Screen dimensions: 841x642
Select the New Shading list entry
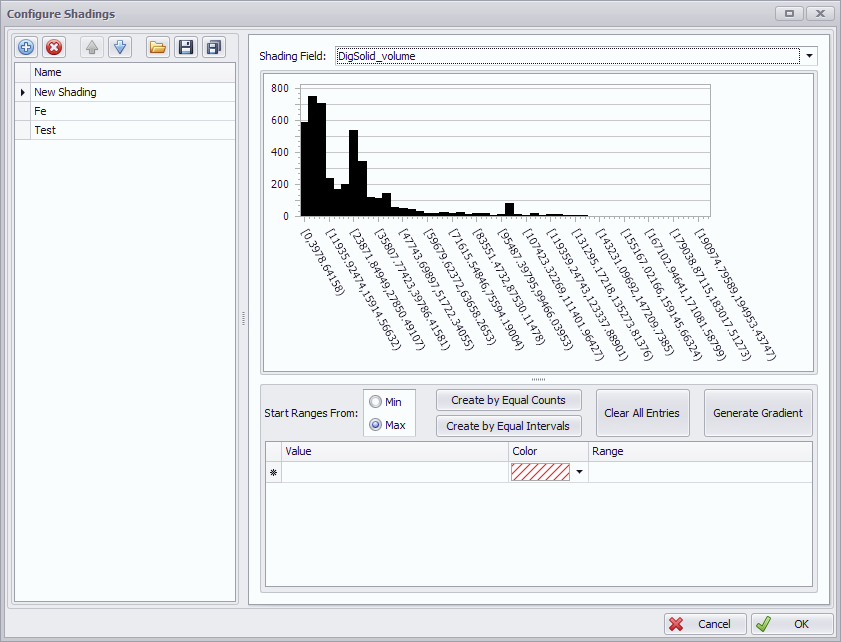point(65,92)
